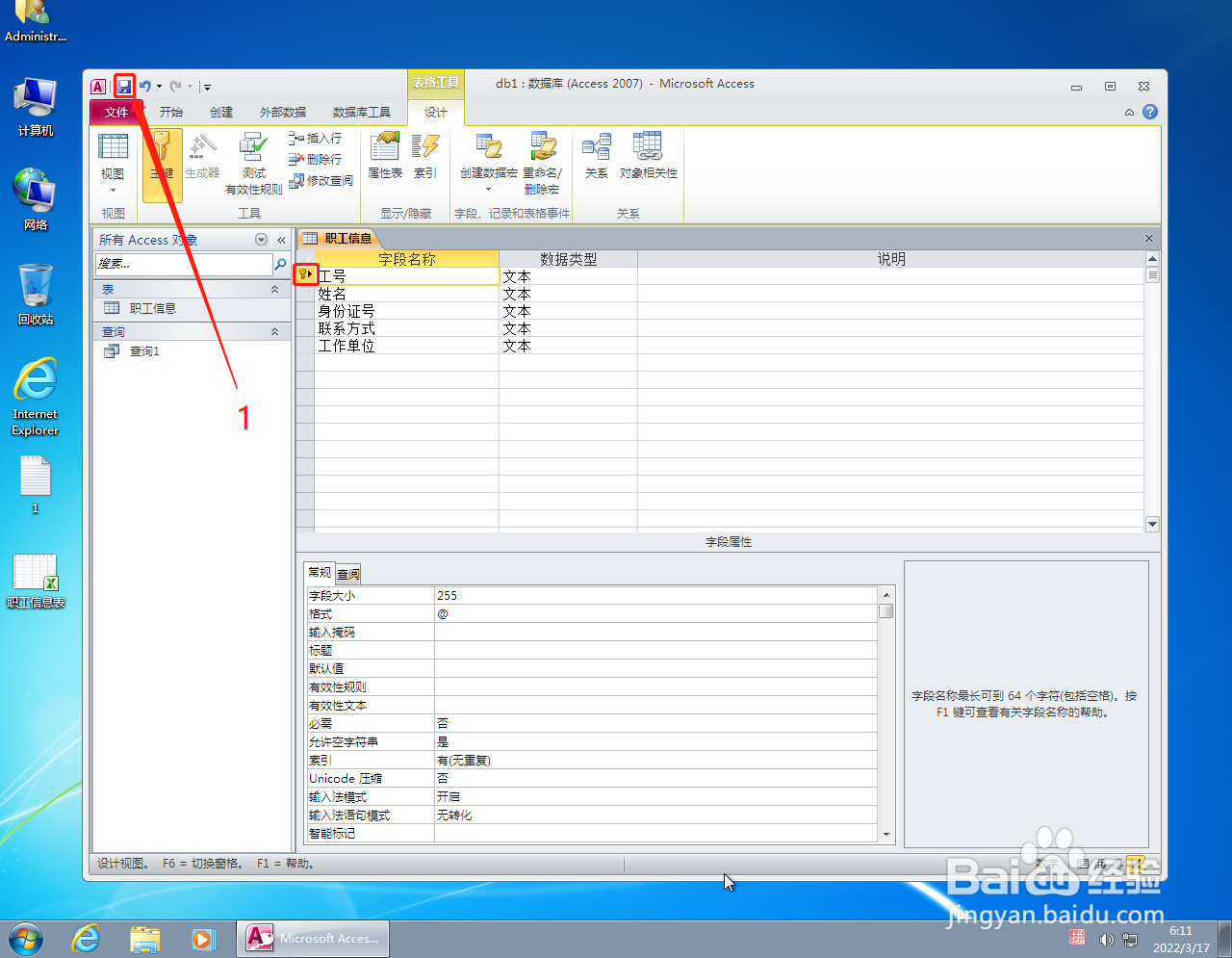Collapse the 表 group in navigation pane
The height and width of the screenshot is (958, 1232).
tap(274, 289)
